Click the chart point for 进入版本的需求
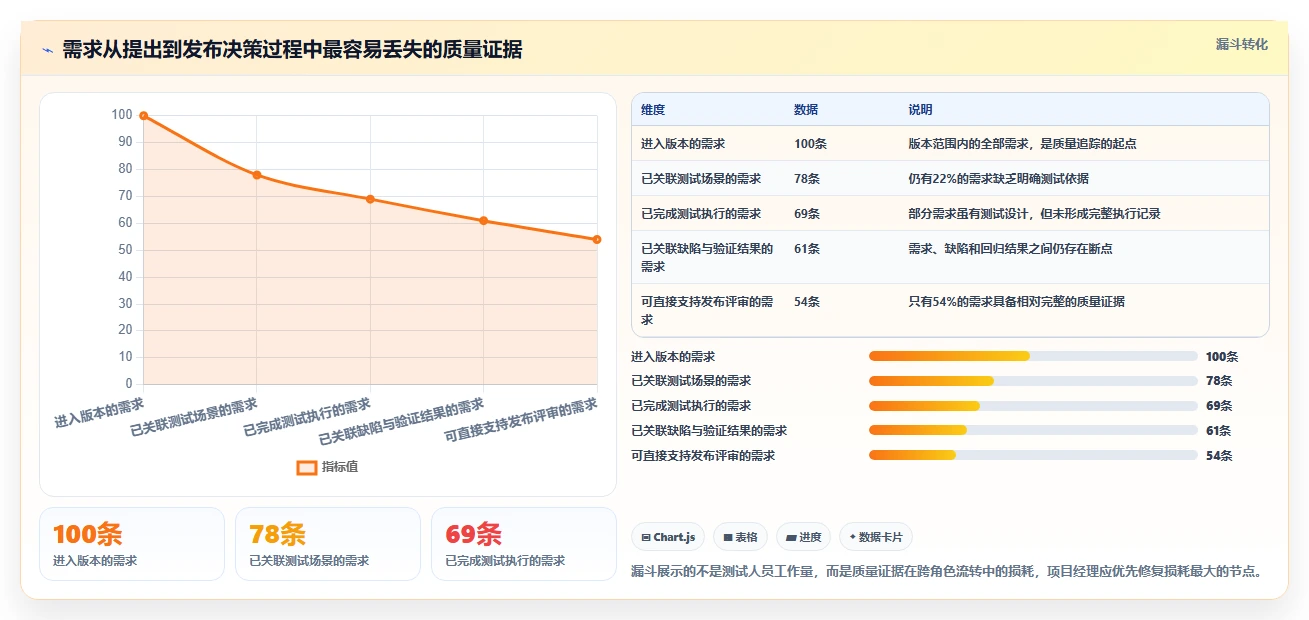This screenshot has width=1309, height=620. [144, 116]
